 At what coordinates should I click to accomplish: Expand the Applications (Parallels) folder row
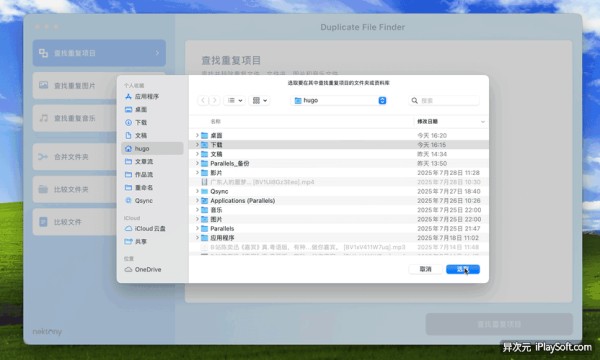197,200
